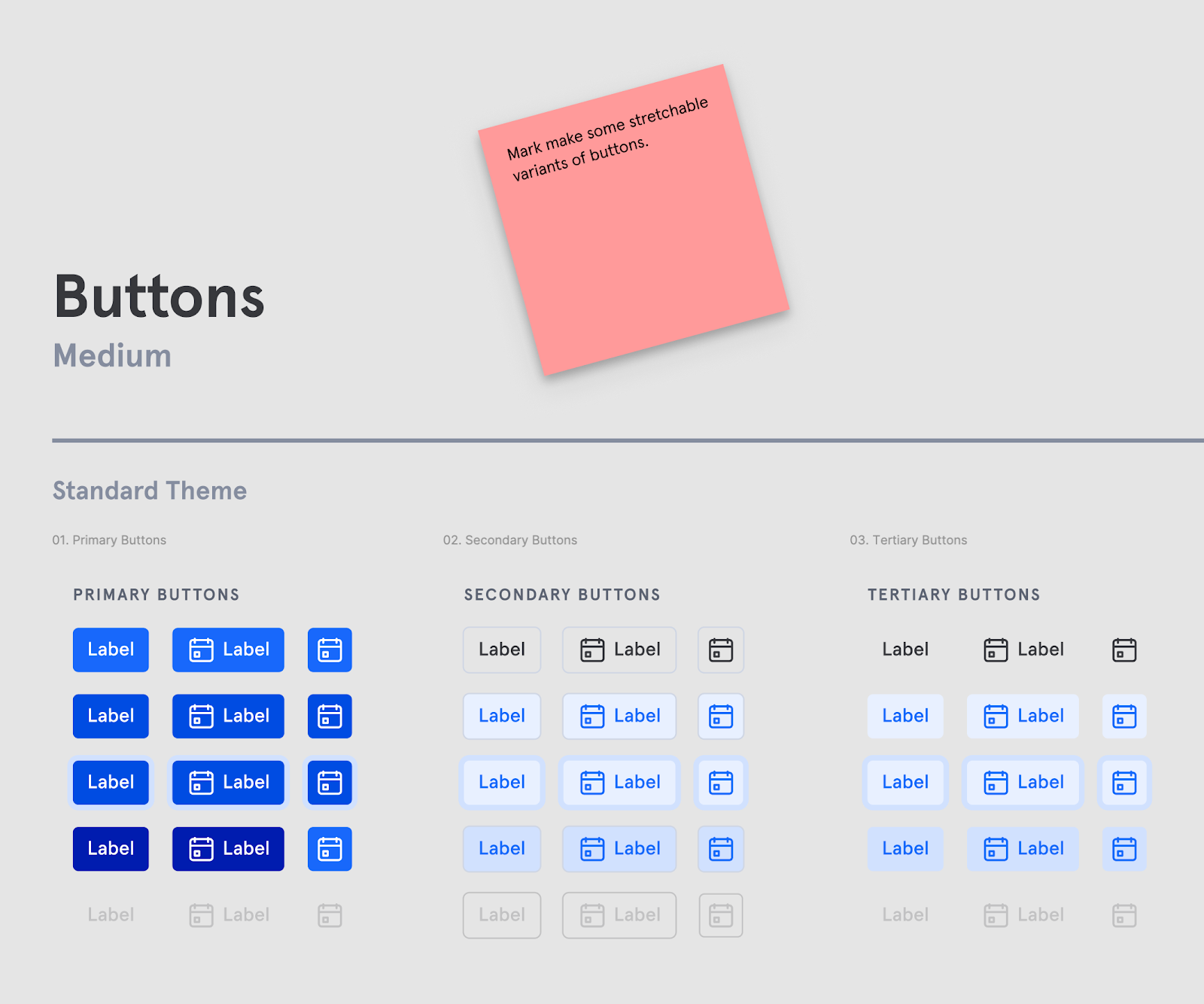Click the 03. Tertiary Buttons frame label
Image resolution: width=1204 pixels, height=1004 pixels.
click(908, 540)
